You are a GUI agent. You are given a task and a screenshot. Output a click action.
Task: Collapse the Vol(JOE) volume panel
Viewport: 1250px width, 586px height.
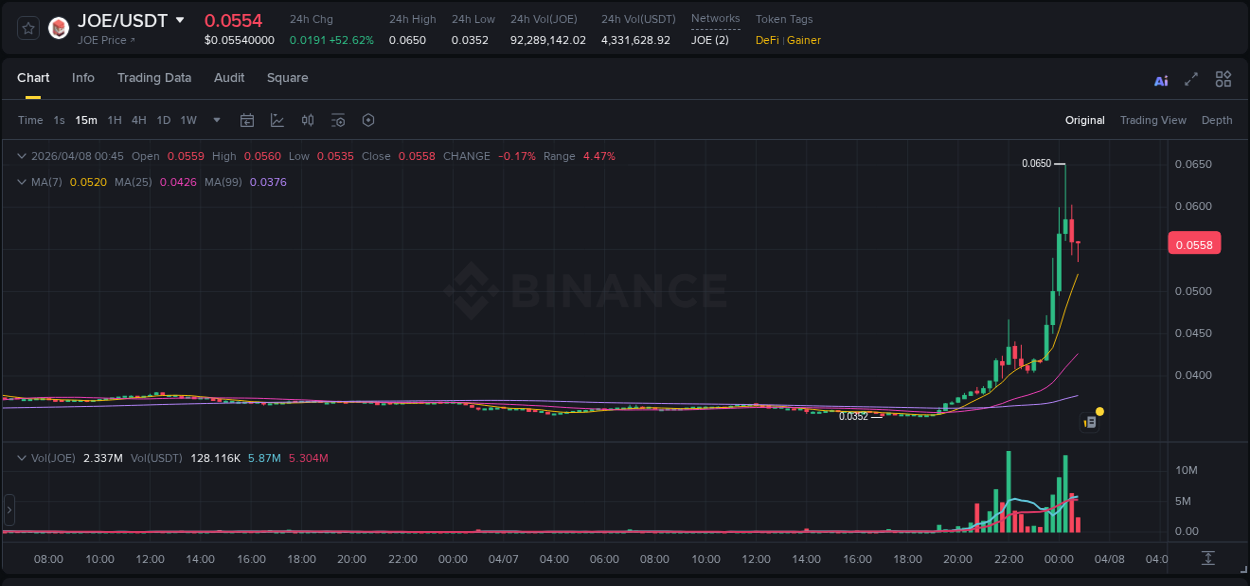click(x=22, y=458)
